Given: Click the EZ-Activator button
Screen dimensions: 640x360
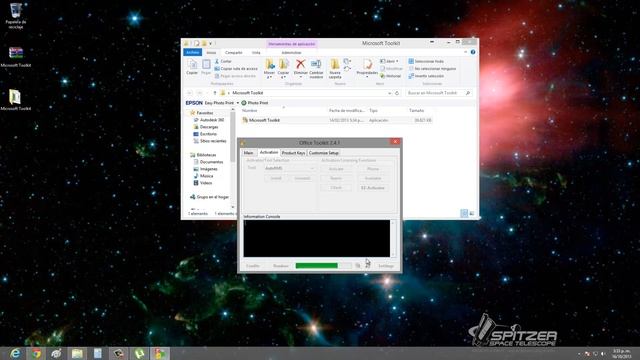Looking at the screenshot, I should 373,188.
